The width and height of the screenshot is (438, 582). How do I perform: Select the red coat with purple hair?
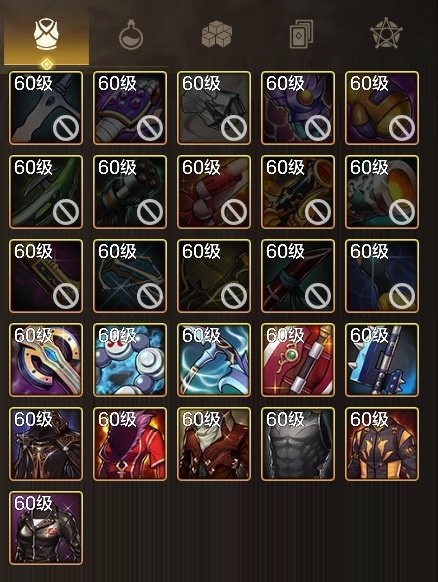[130, 444]
